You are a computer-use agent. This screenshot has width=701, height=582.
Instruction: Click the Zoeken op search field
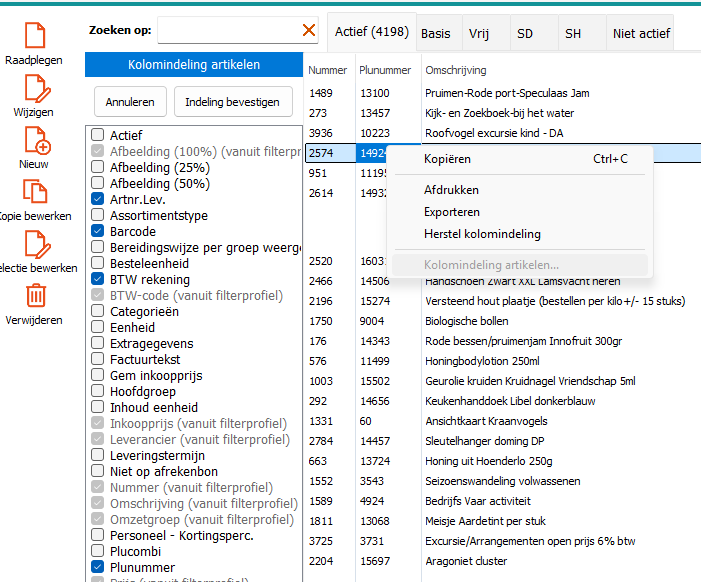pos(228,31)
